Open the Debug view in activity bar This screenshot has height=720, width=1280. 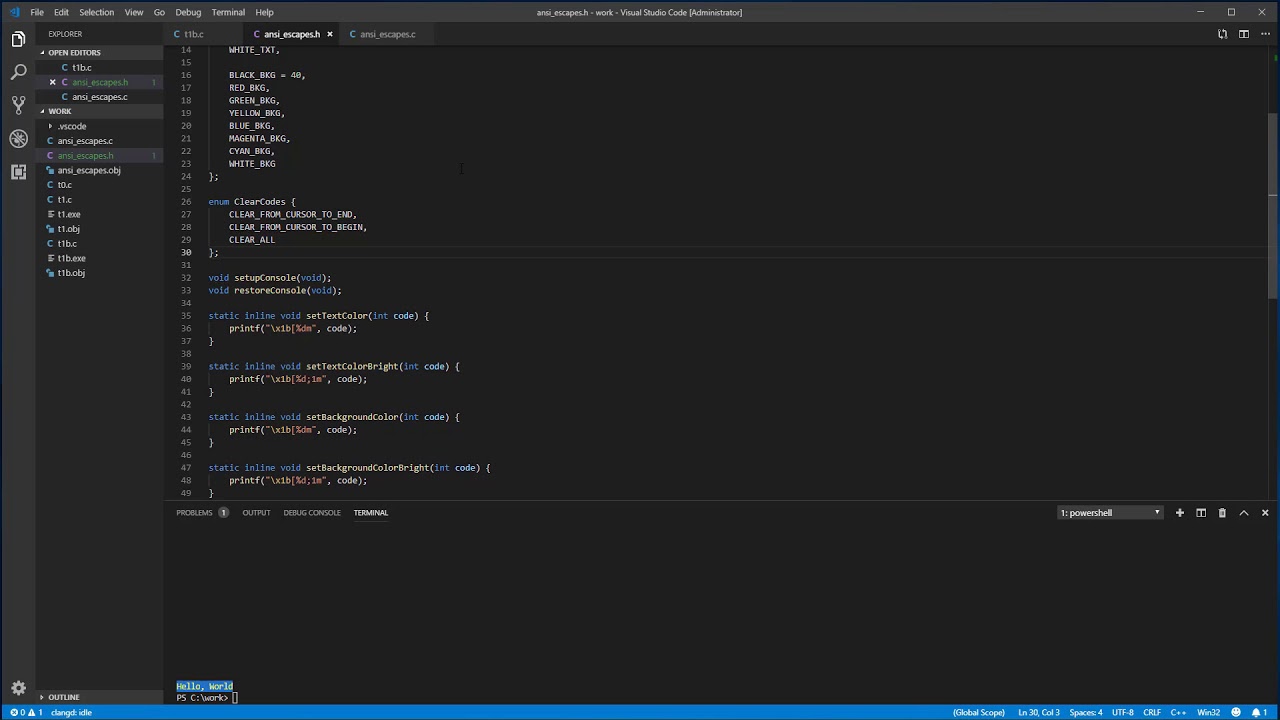[18, 138]
